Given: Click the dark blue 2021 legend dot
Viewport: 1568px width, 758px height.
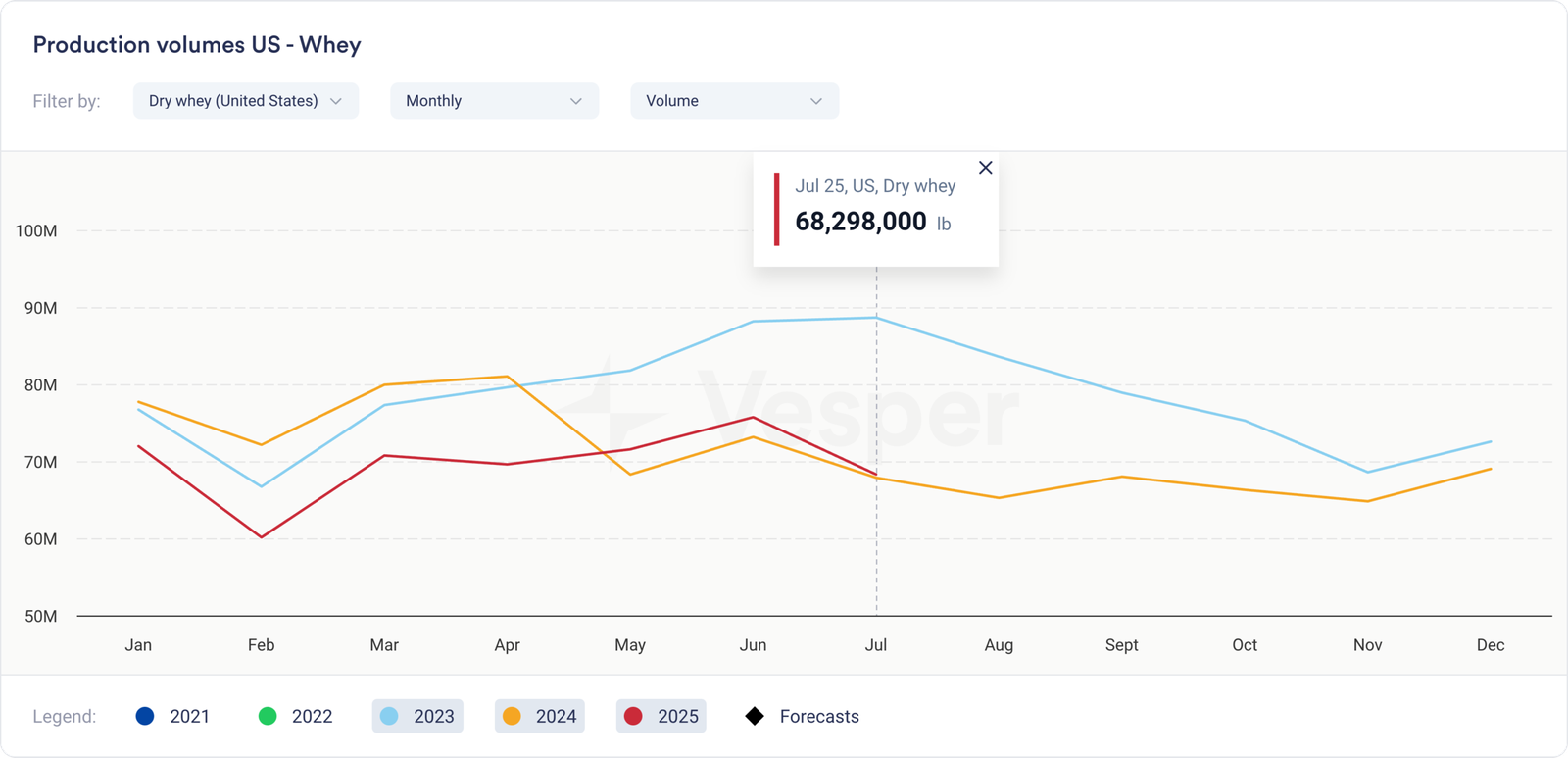Looking at the screenshot, I should [145, 717].
